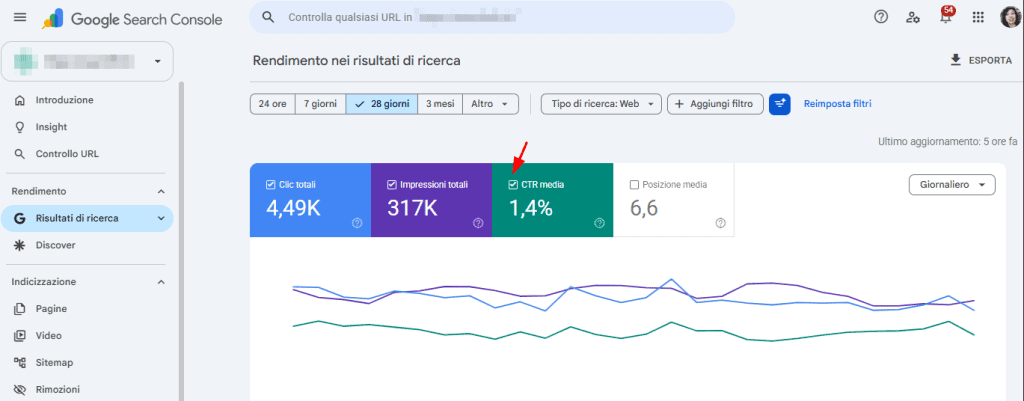Click the Google G icon in sidebar
This screenshot has height=401, width=1024.
20,219
